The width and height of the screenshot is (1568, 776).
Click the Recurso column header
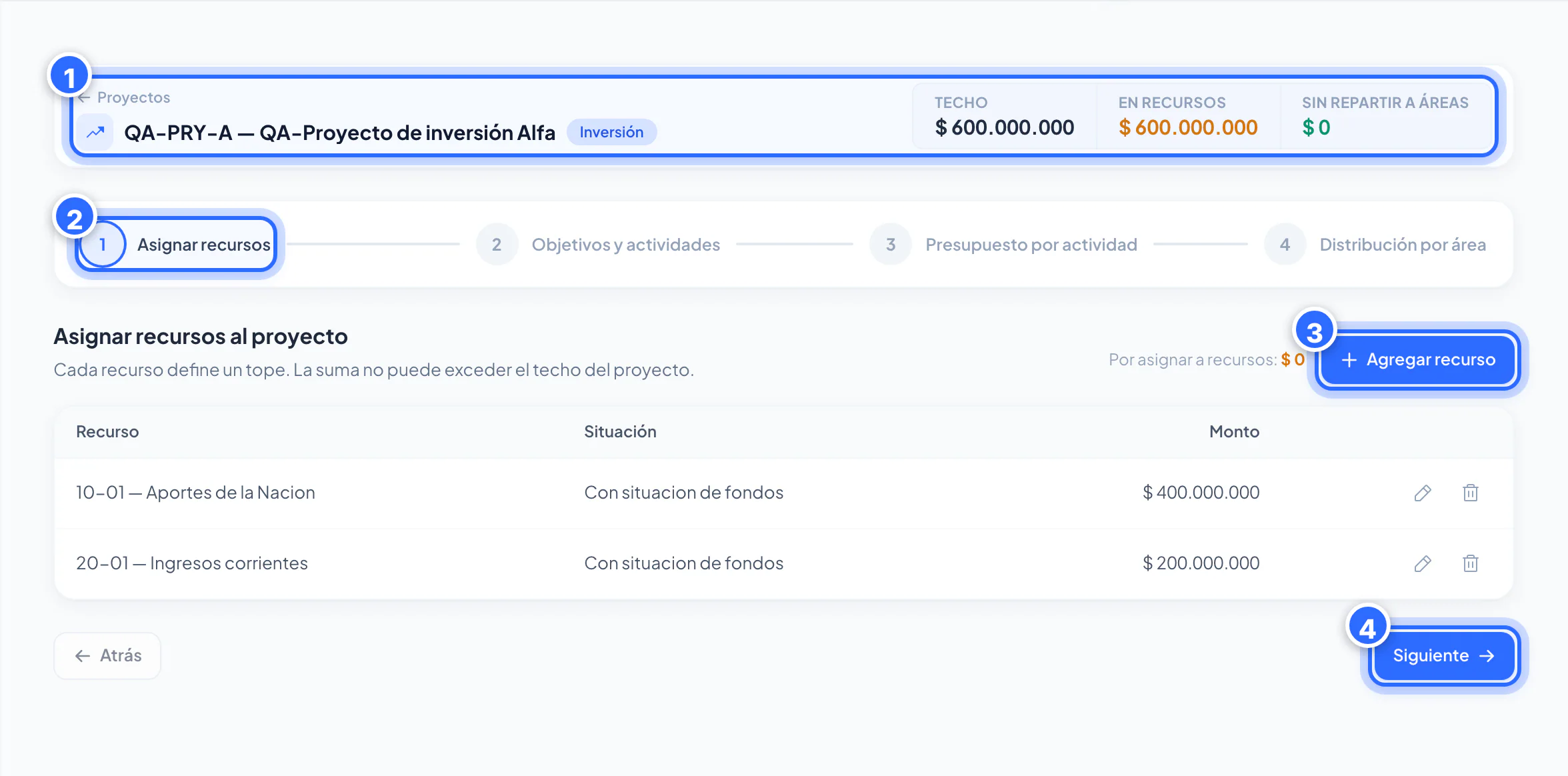[x=107, y=432]
